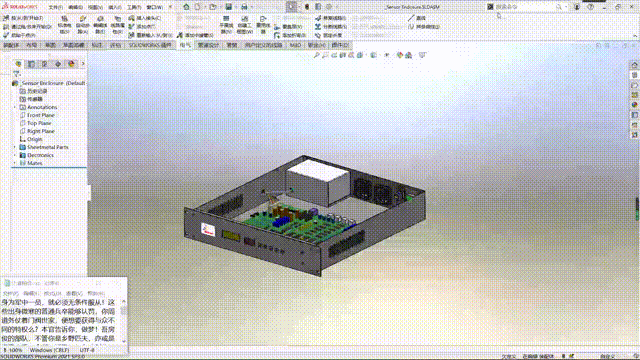Select the cursor Select tool icon
This screenshot has height=360, width=640.
point(291,7)
